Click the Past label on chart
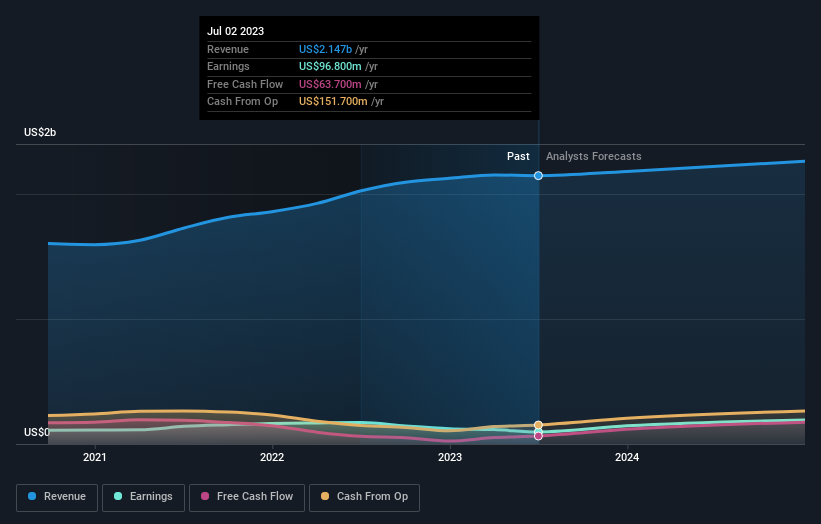This screenshot has width=821, height=524. 518,157
